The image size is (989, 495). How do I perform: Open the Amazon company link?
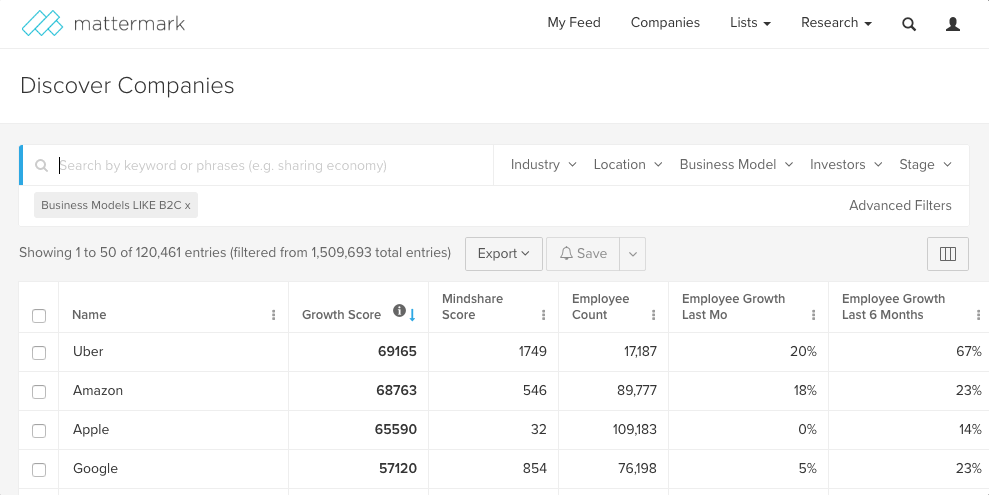tap(98, 390)
